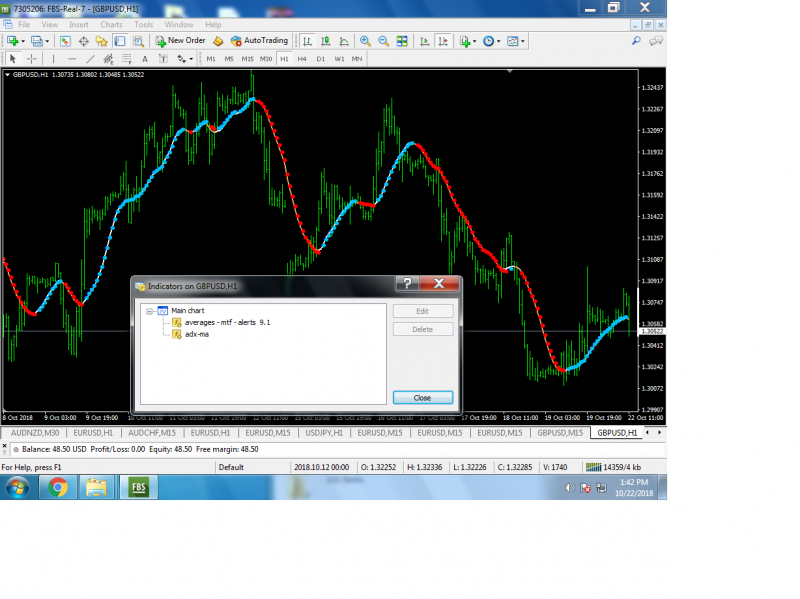This screenshot has height=599, width=800.
Task: Toggle chart auto scroll icon
Action: tap(424, 41)
